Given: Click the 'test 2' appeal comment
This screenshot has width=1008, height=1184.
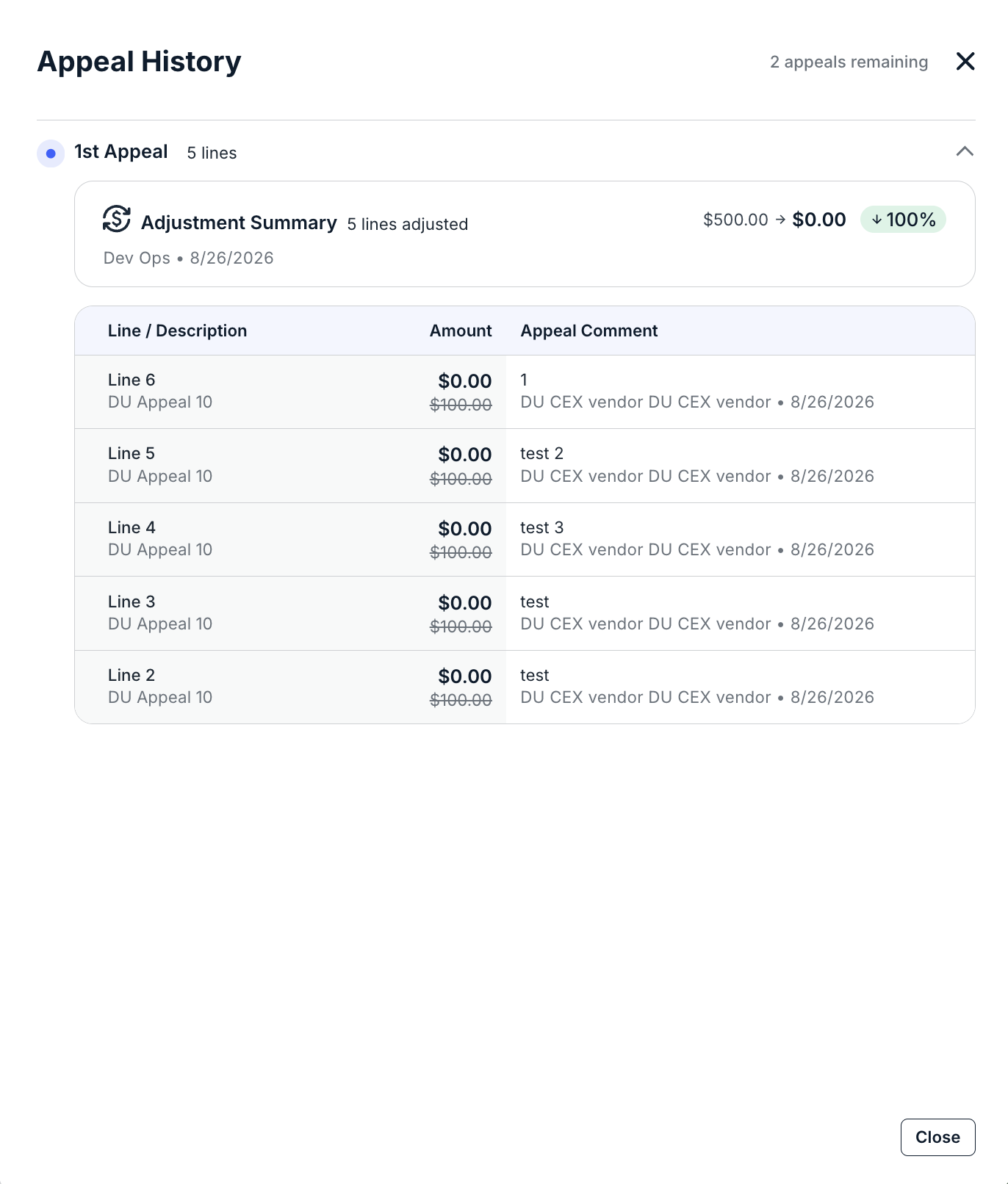Looking at the screenshot, I should 541,453.
